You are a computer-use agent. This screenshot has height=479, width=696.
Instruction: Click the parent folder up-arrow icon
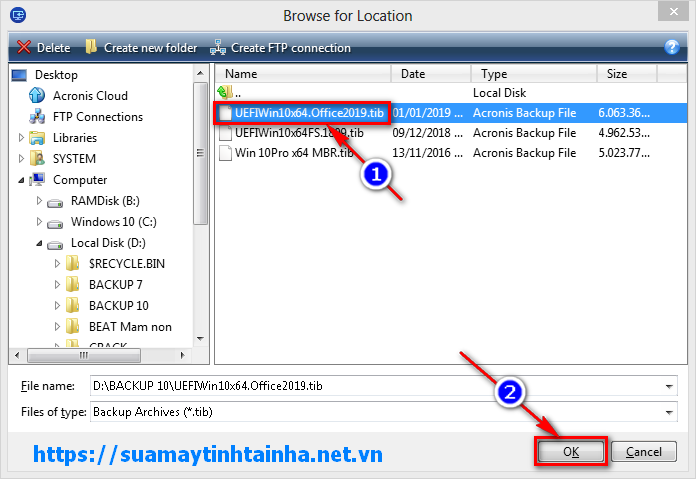coord(225,92)
